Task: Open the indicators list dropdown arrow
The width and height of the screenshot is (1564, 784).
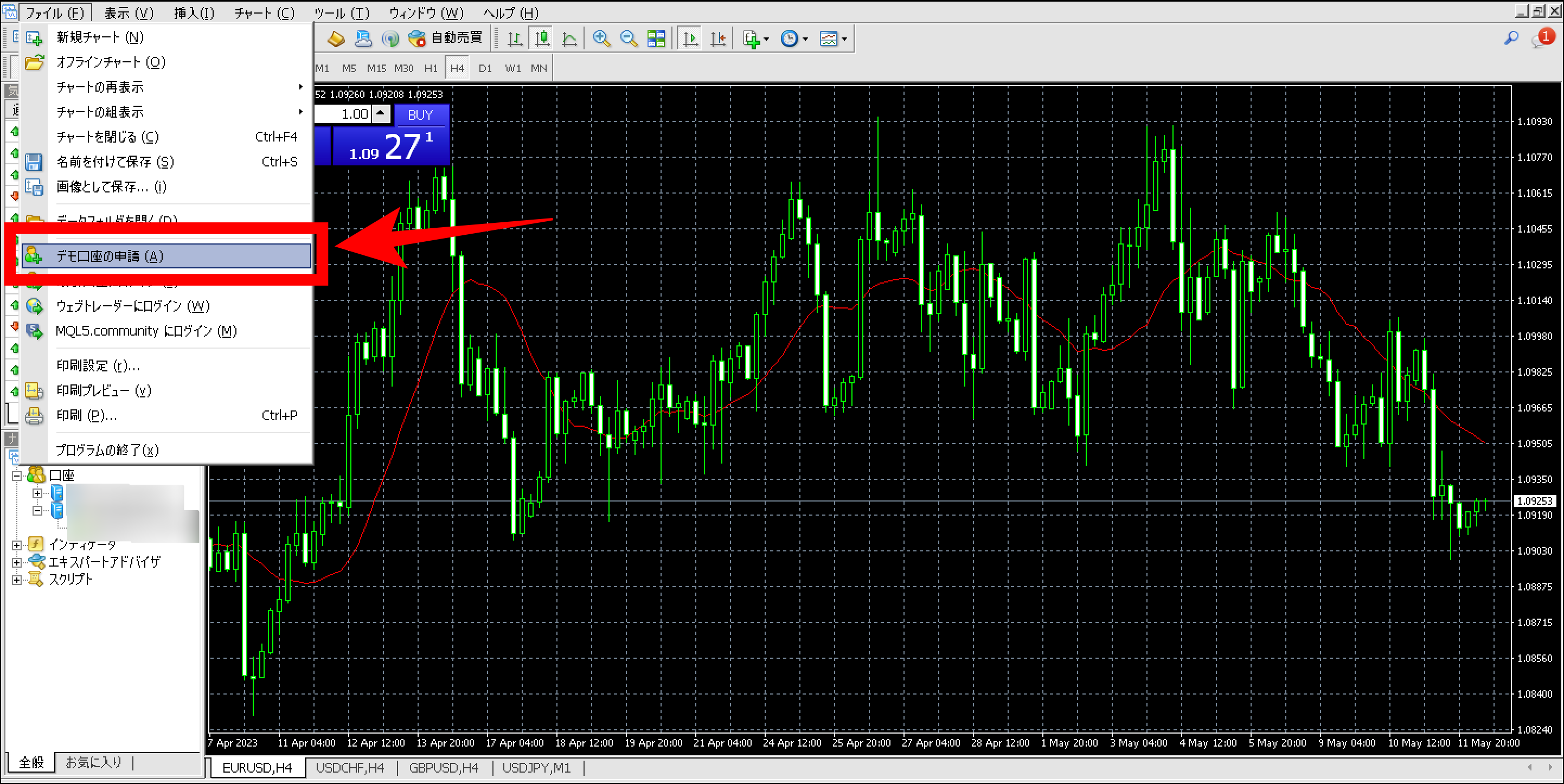Action: point(766,39)
